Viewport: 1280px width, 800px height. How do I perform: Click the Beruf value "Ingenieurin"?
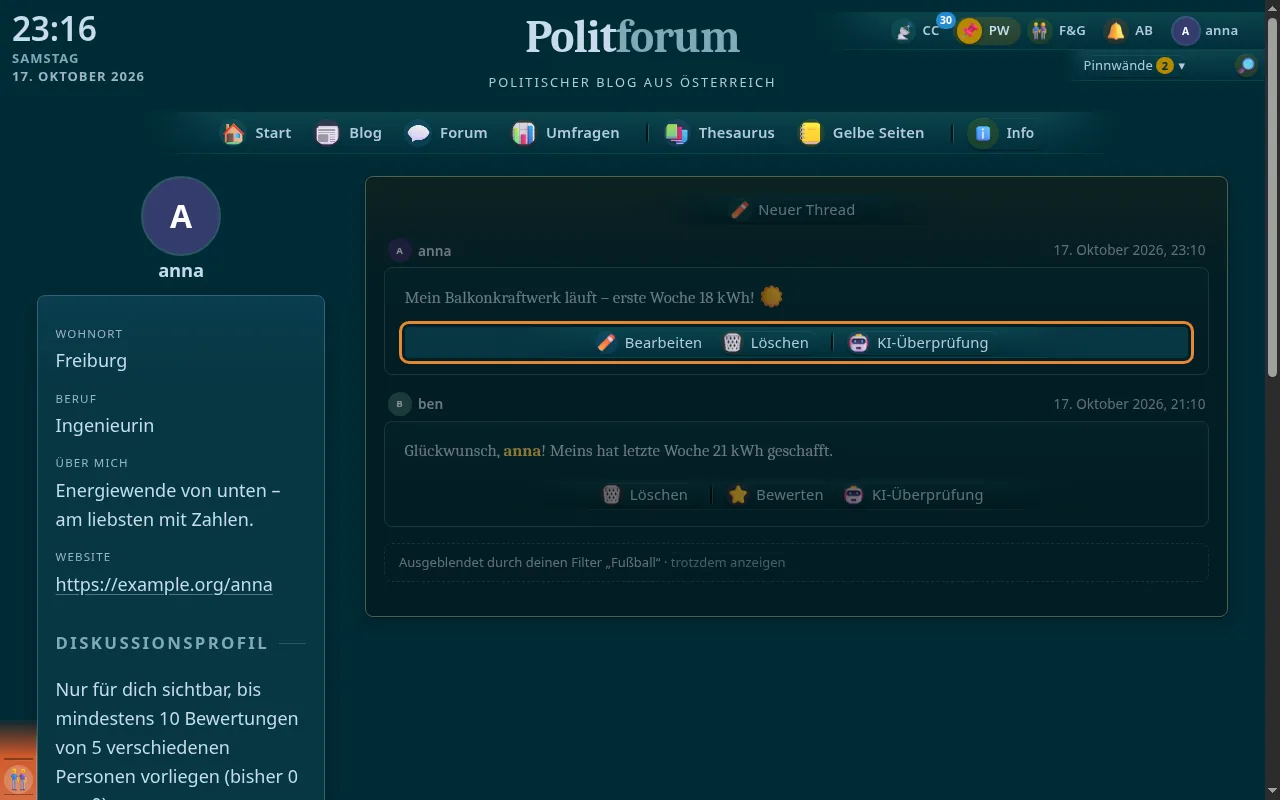point(105,426)
